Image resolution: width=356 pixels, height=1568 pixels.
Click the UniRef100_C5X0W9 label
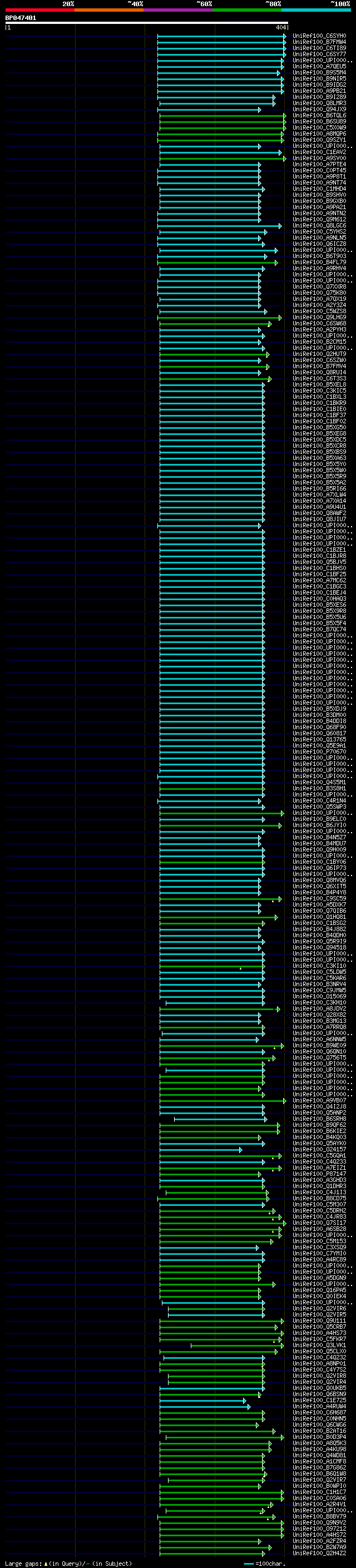click(x=319, y=128)
